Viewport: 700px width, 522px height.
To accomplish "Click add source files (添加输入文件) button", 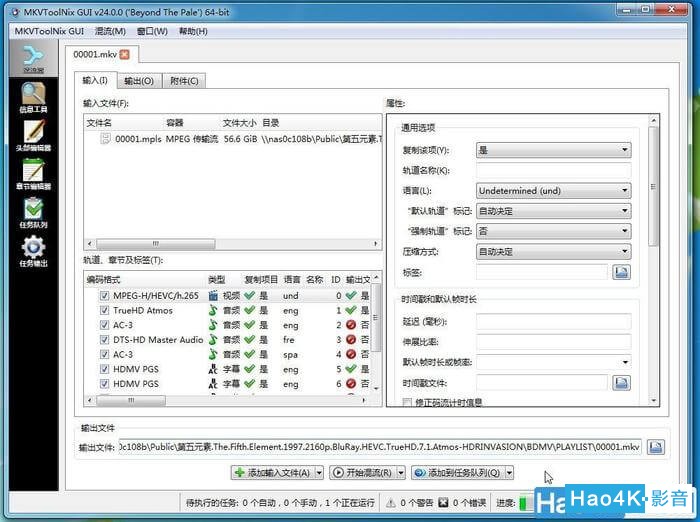I will point(273,472).
